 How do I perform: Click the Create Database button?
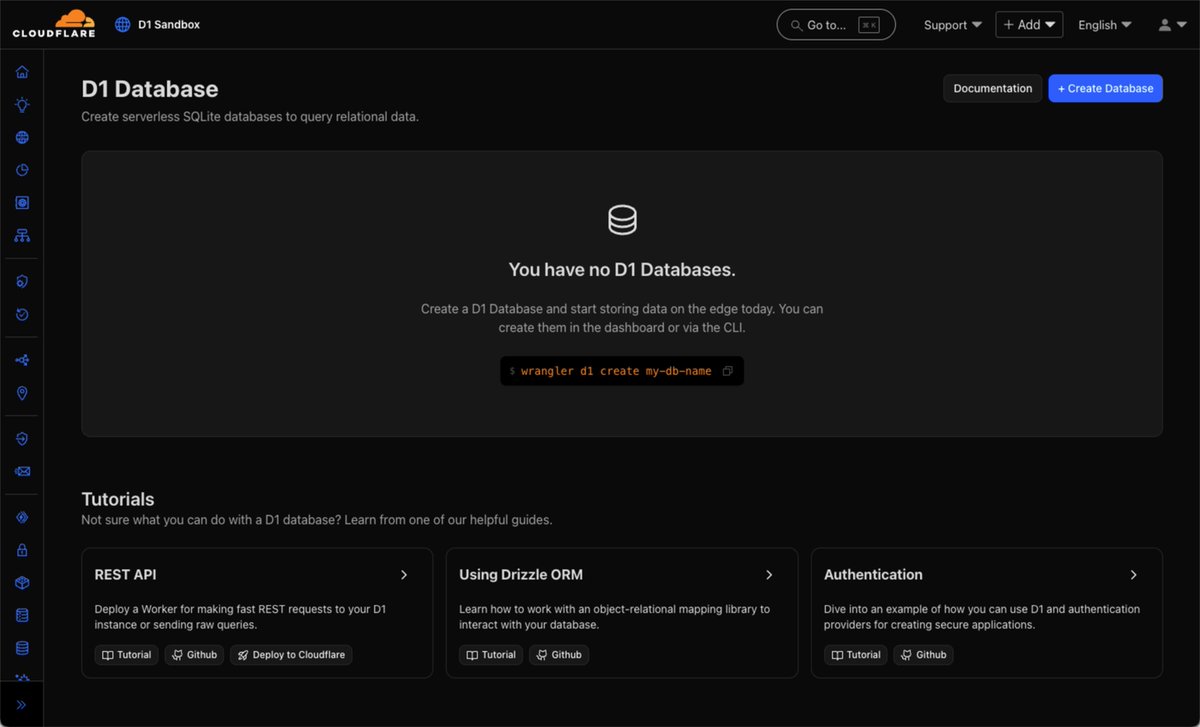click(x=1105, y=88)
